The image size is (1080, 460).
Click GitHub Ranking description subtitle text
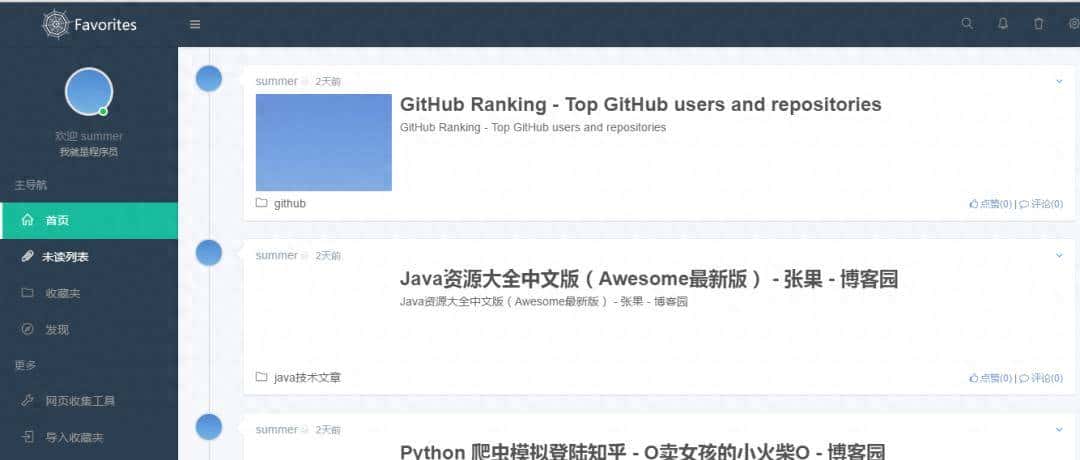pos(533,127)
